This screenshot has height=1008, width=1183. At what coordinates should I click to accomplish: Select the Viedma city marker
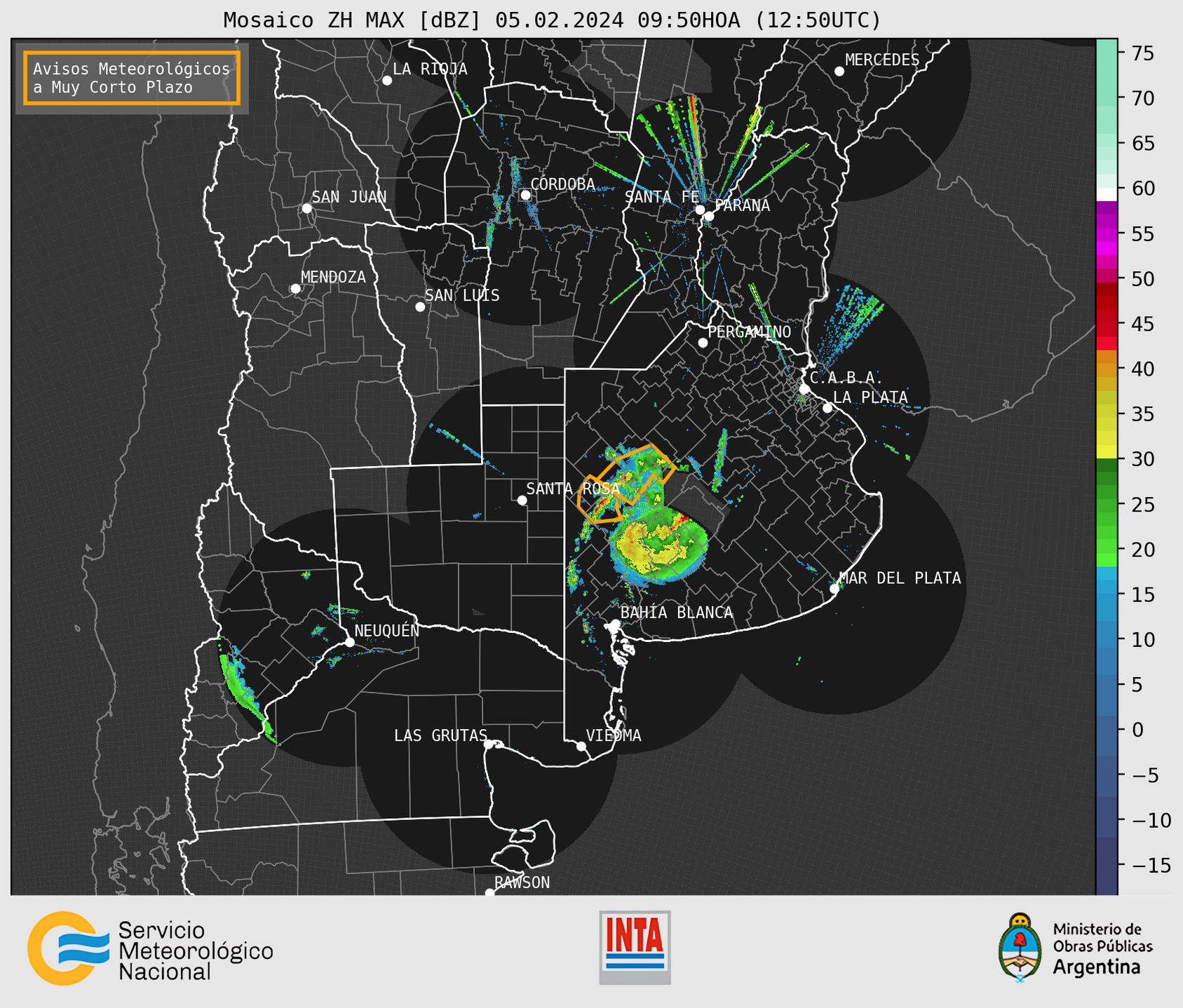pyautogui.click(x=581, y=746)
